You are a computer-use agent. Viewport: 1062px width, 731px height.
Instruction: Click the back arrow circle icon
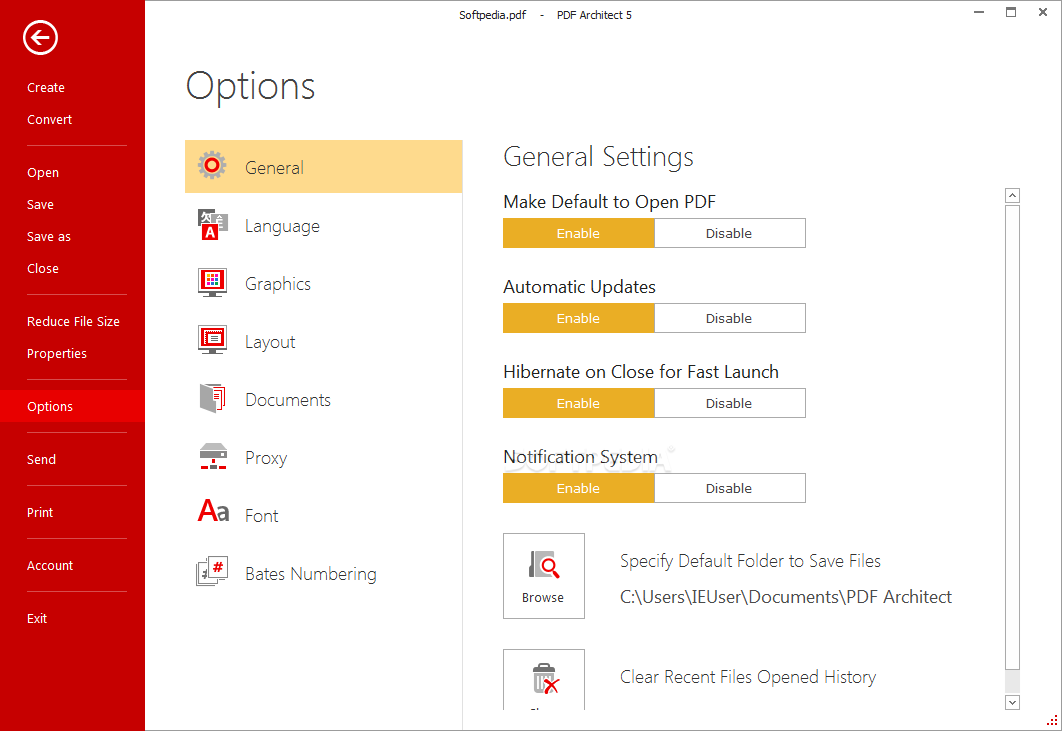pos(40,37)
